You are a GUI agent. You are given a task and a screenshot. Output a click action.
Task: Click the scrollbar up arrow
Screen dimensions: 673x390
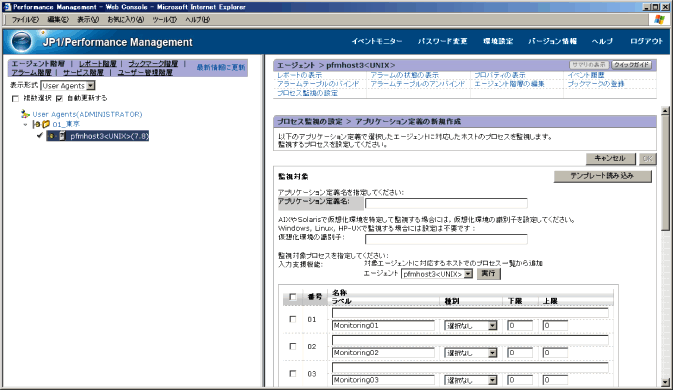pyautogui.click(x=665, y=111)
